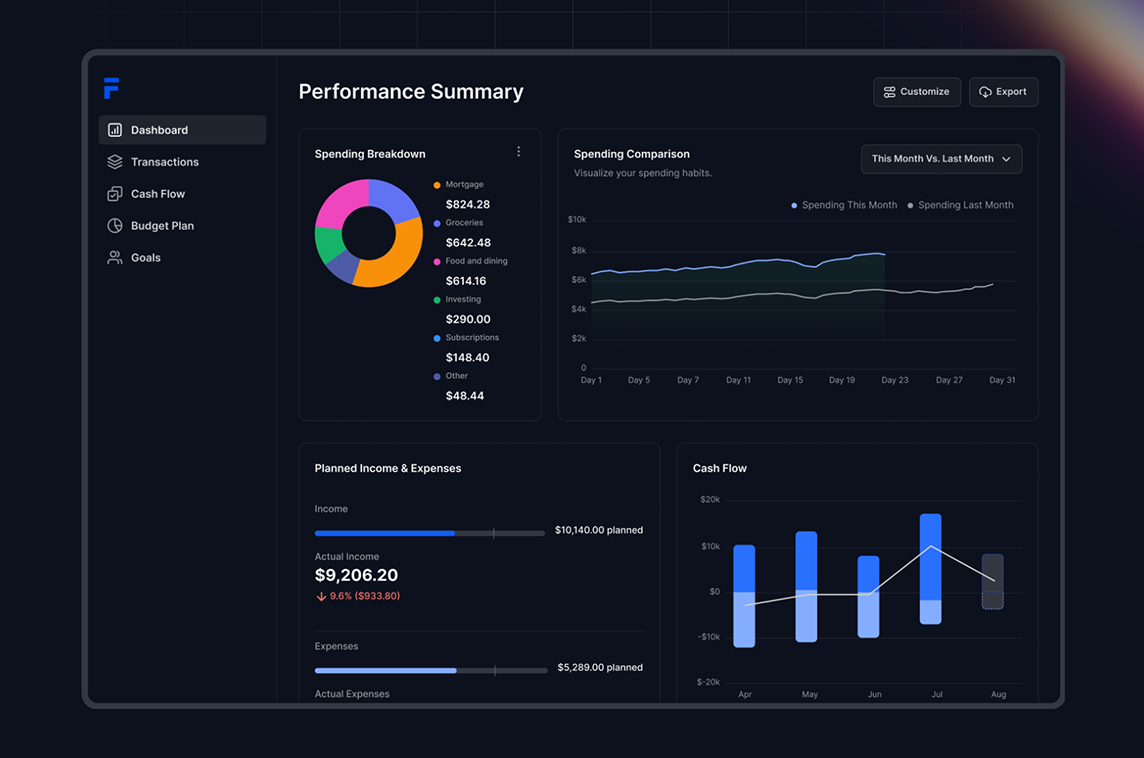Viewport: 1144px width, 758px height.
Task: Click the blue F app logo
Action: pyautogui.click(x=111, y=88)
